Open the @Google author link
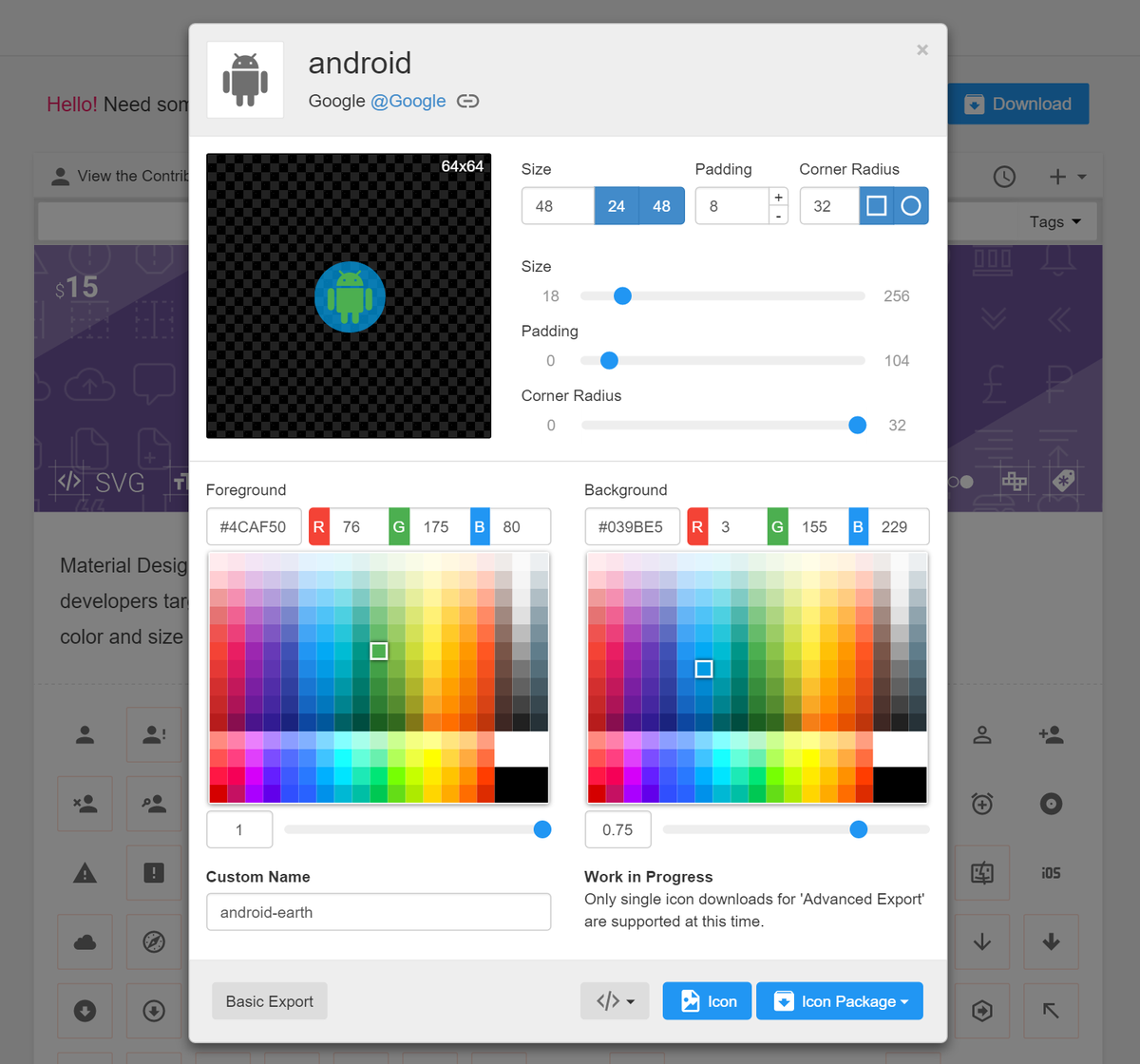The height and width of the screenshot is (1064, 1140). point(408,101)
